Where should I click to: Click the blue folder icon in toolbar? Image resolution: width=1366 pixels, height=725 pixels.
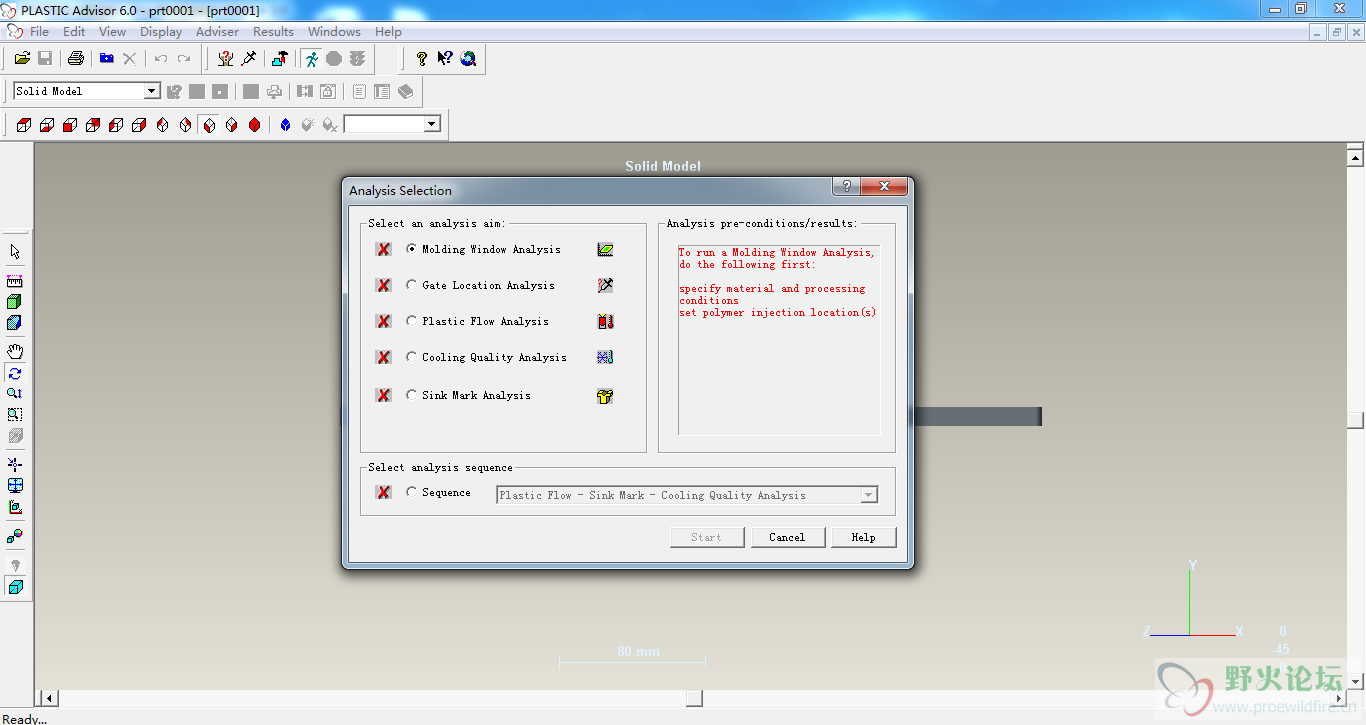pos(107,59)
